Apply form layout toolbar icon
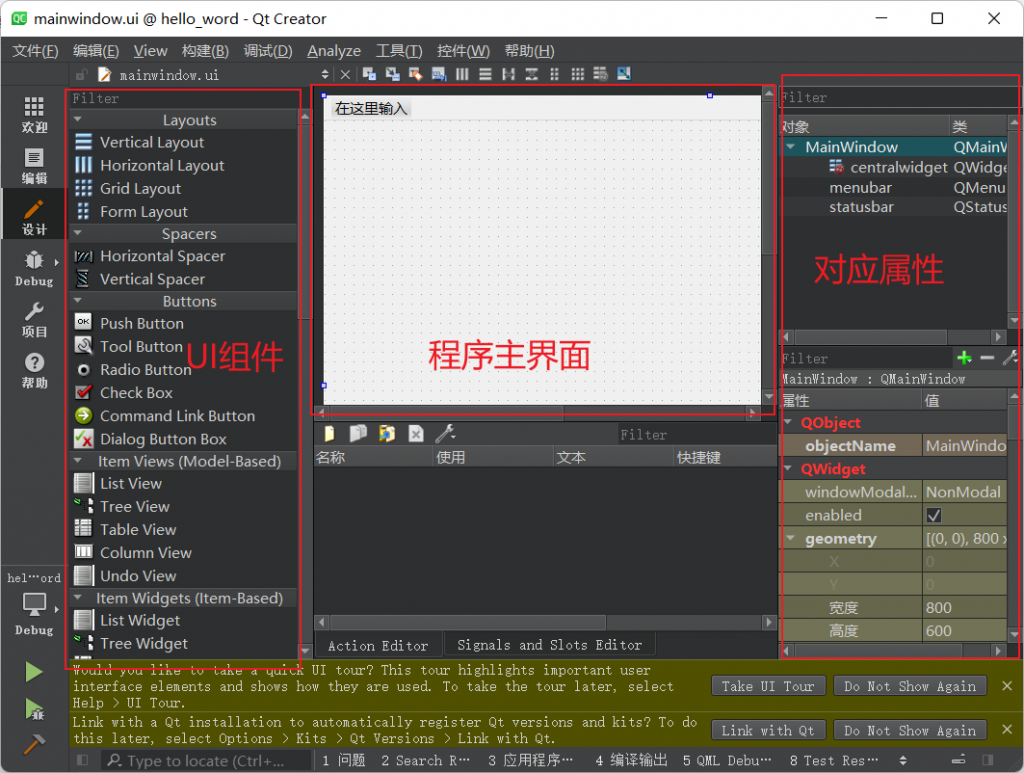The height and width of the screenshot is (773, 1024). pyautogui.click(x=554, y=74)
